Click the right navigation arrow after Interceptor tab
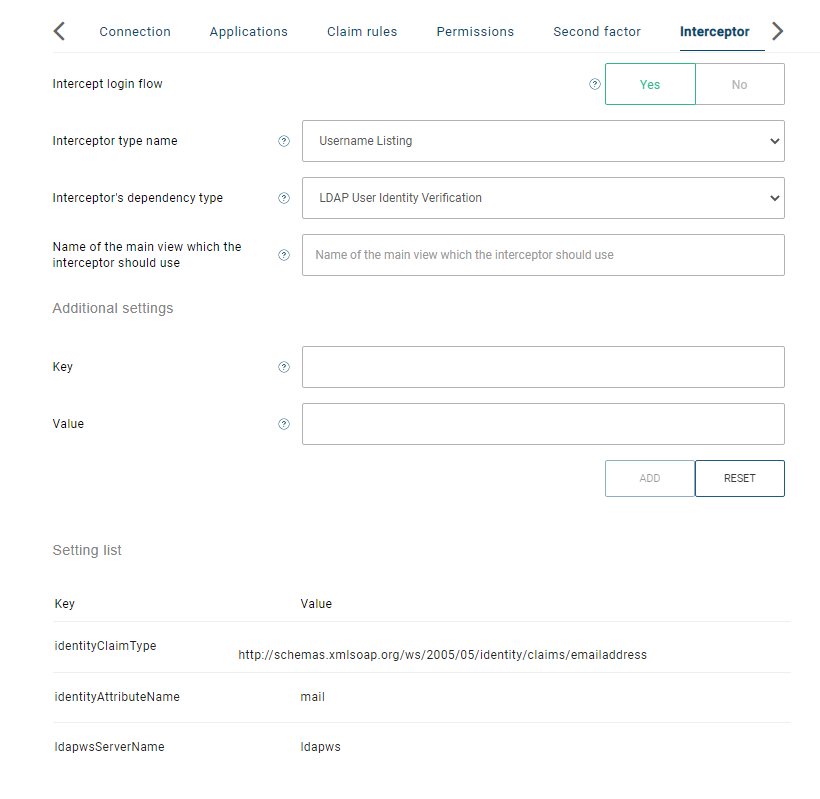The image size is (820, 799). tap(777, 31)
